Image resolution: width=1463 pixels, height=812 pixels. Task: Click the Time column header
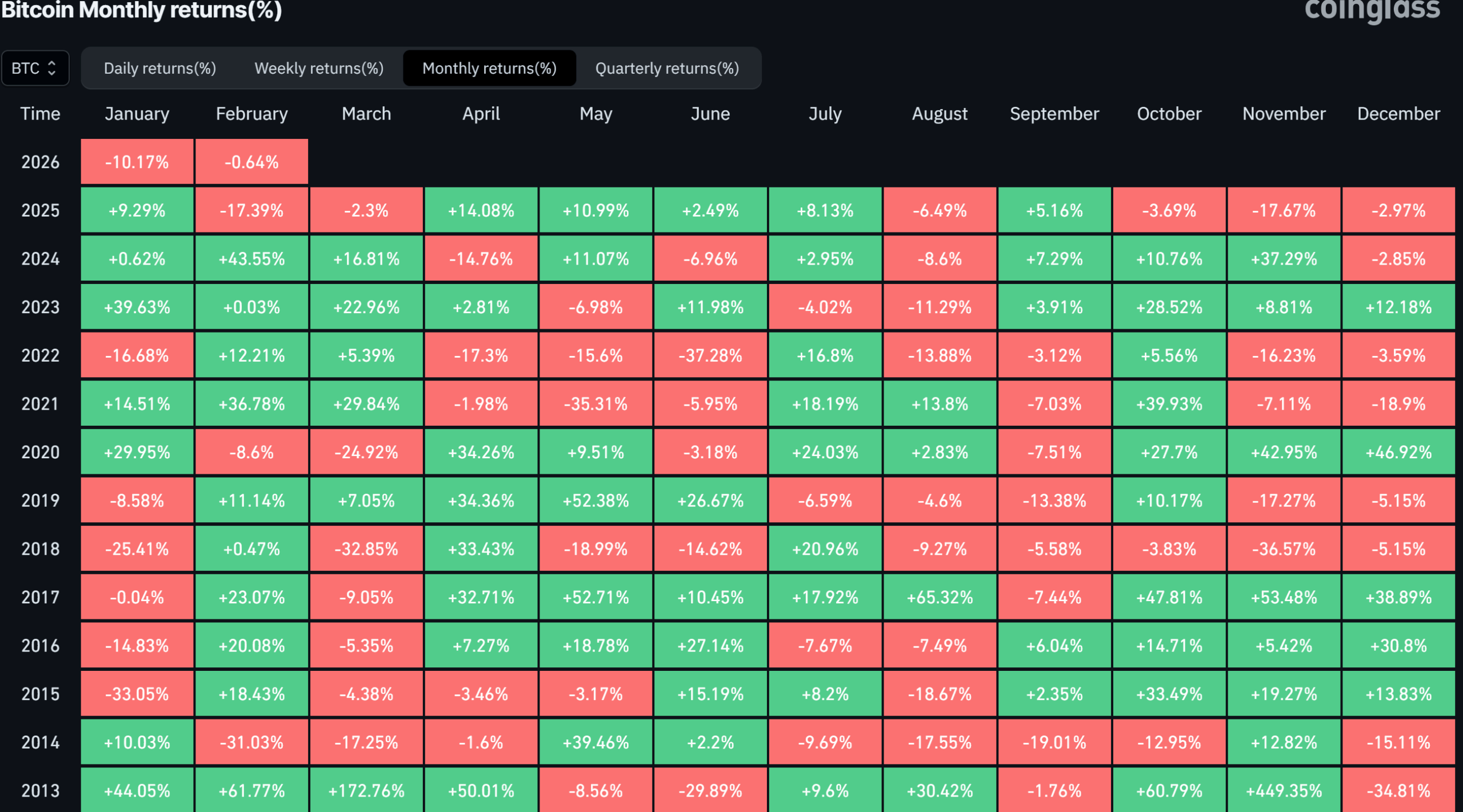[40, 114]
